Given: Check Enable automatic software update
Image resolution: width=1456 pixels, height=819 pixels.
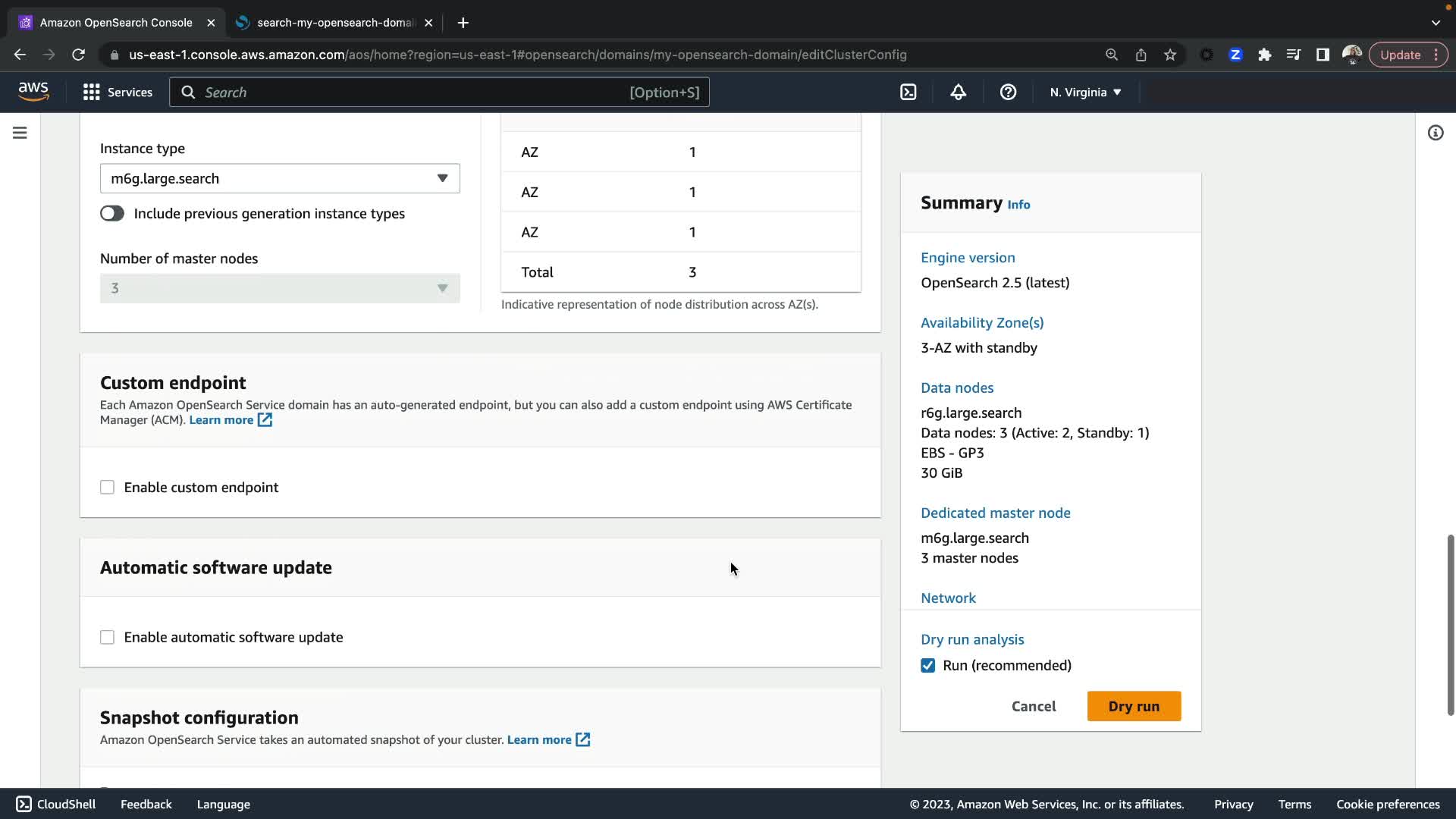Looking at the screenshot, I should pyautogui.click(x=107, y=638).
